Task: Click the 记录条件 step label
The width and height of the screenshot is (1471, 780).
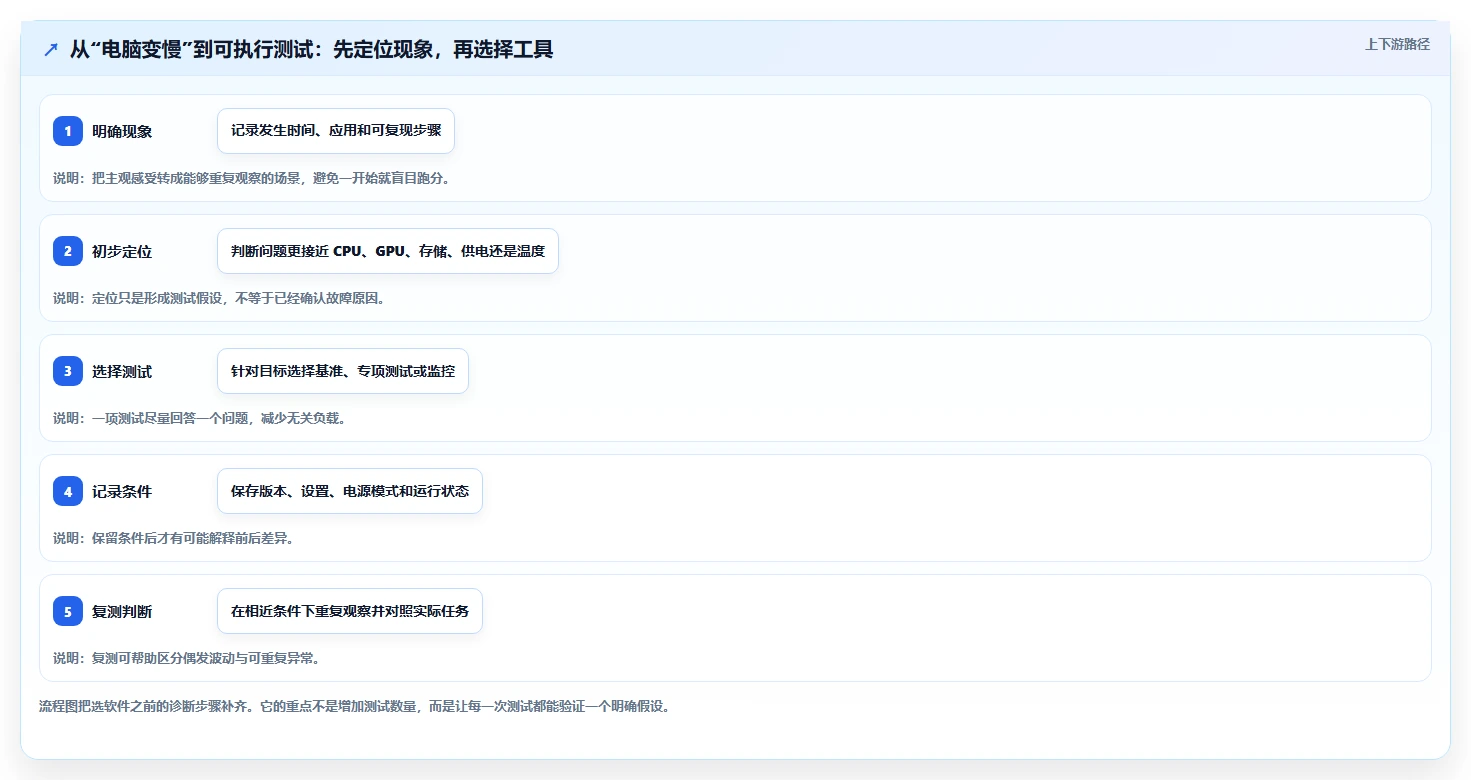Action: point(122,491)
